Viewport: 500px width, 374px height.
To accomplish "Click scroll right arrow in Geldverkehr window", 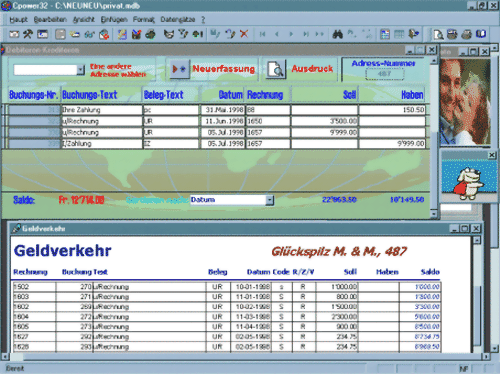I will tap(486, 357).
